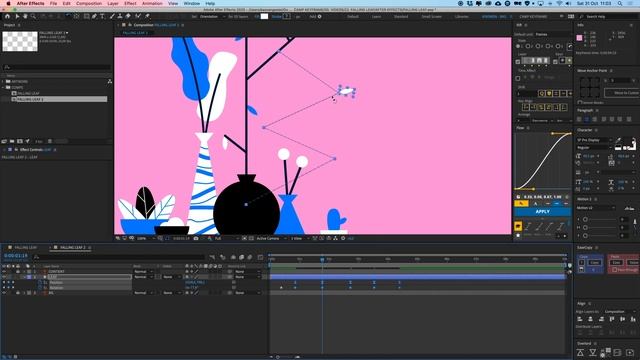Select FALLING LEAF comp in Project panel
This screenshot has height=360, width=640.
coord(28,93)
